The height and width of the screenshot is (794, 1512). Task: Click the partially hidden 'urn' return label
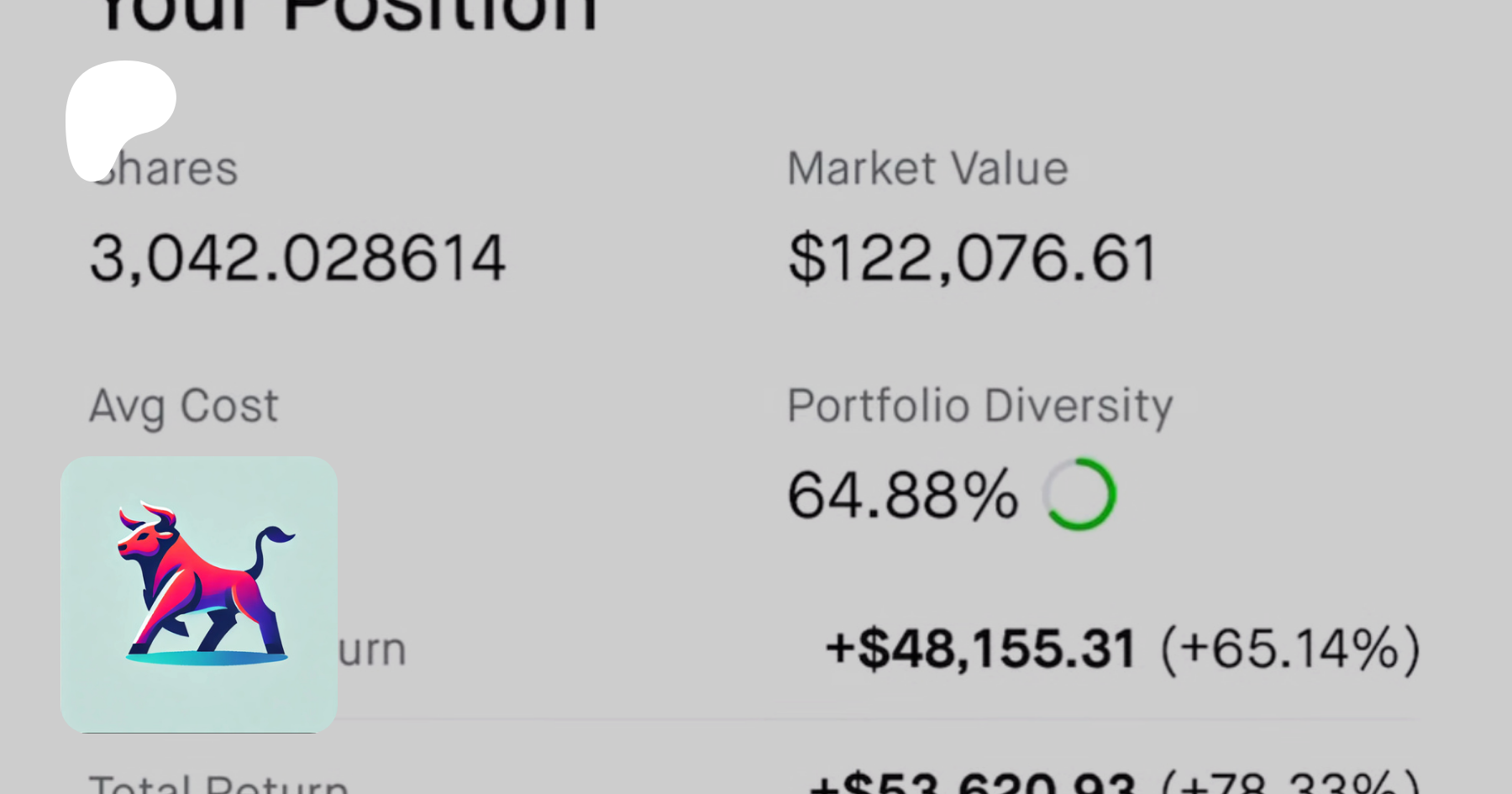372,649
